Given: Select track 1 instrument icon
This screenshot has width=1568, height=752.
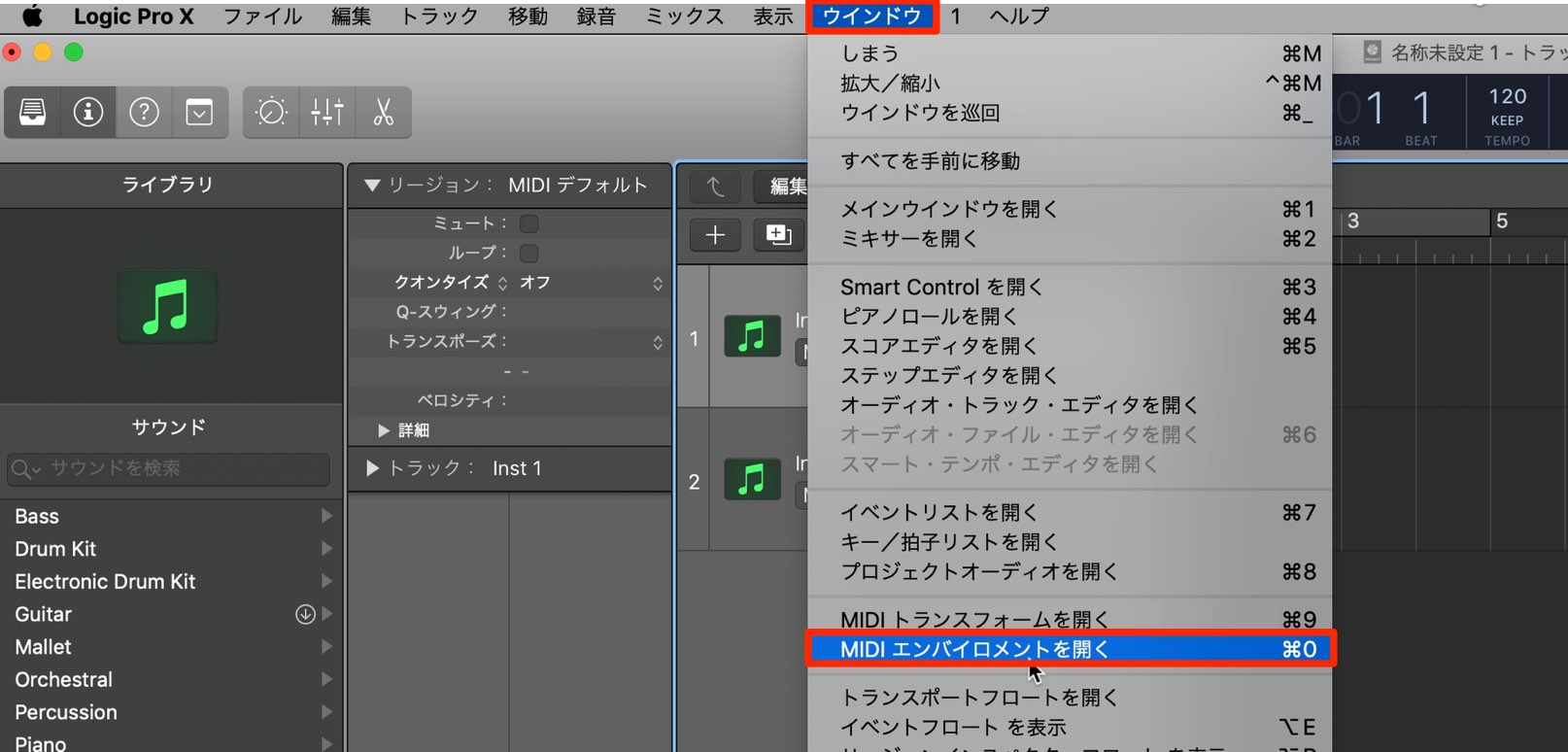Looking at the screenshot, I should (x=752, y=336).
